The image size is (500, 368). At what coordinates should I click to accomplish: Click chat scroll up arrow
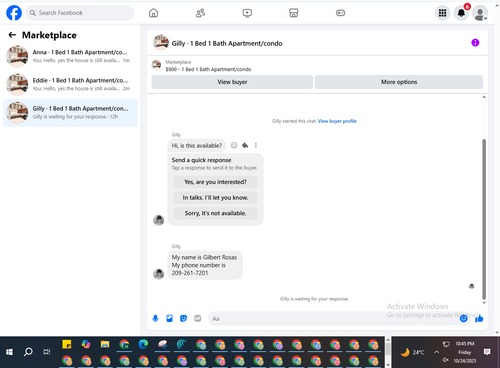[x=484, y=97]
